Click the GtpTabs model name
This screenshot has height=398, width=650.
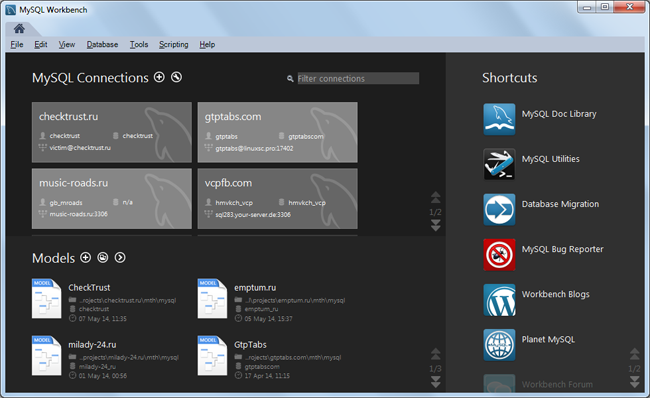coord(250,345)
